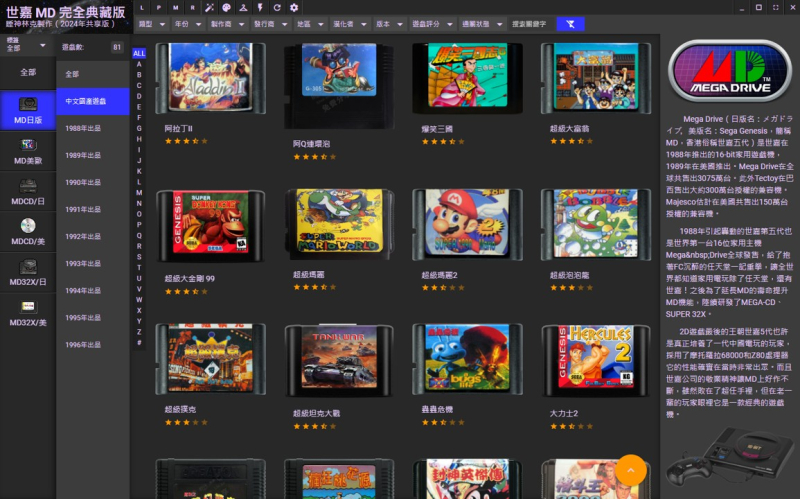This screenshot has height=499, width=800.
Task: Open the 超級撲克 game cartridge
Action: (x=210, y=359)
